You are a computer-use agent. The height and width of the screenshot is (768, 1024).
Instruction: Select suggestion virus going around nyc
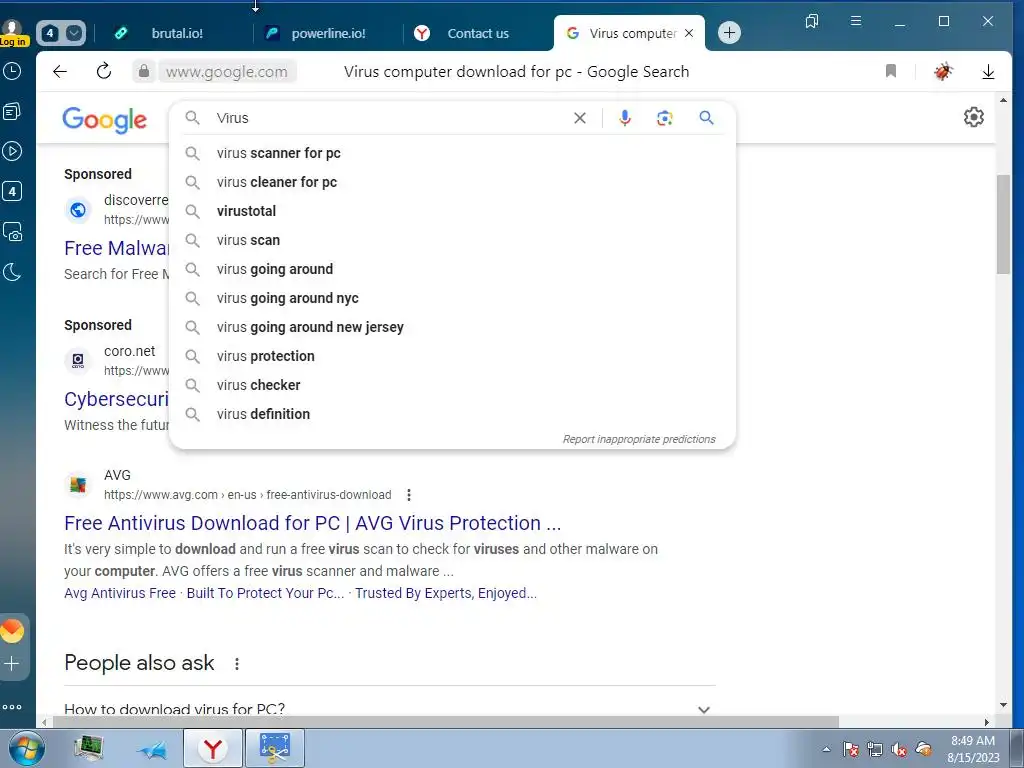click(452, 298)
